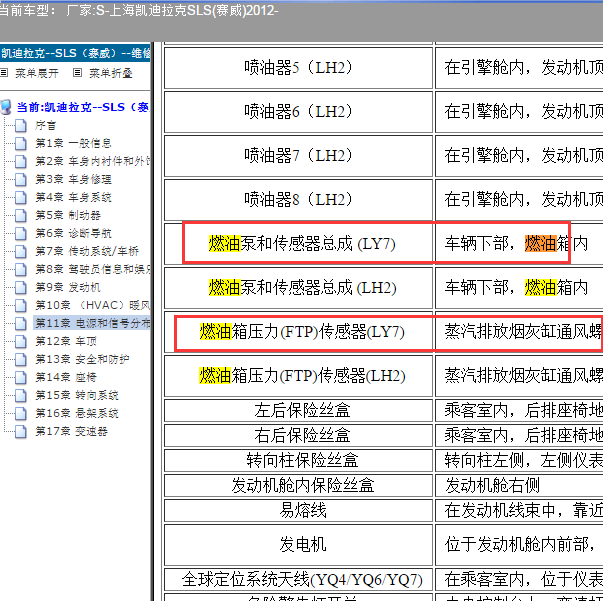Select chapter 第7章 传动系统/车桥

87,251
